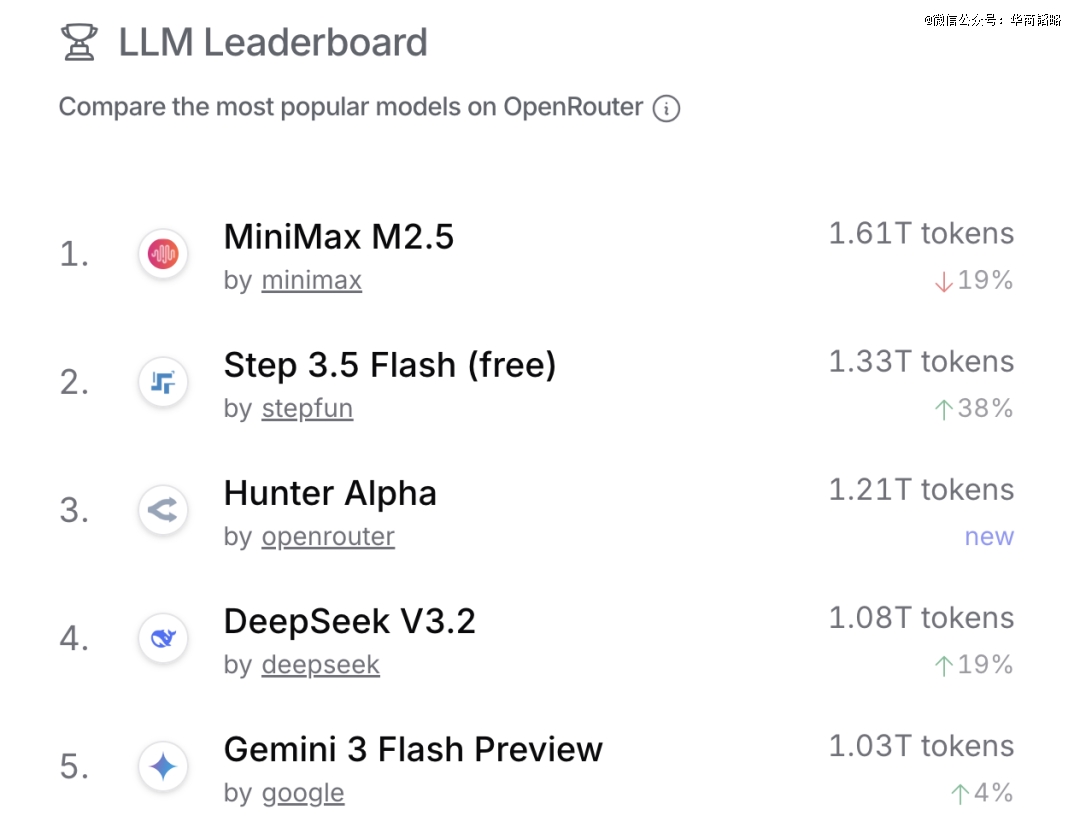Click the Hunter Alpha OpenRouter logo icon
The image size is (1080, 839).
click(163, 511)
